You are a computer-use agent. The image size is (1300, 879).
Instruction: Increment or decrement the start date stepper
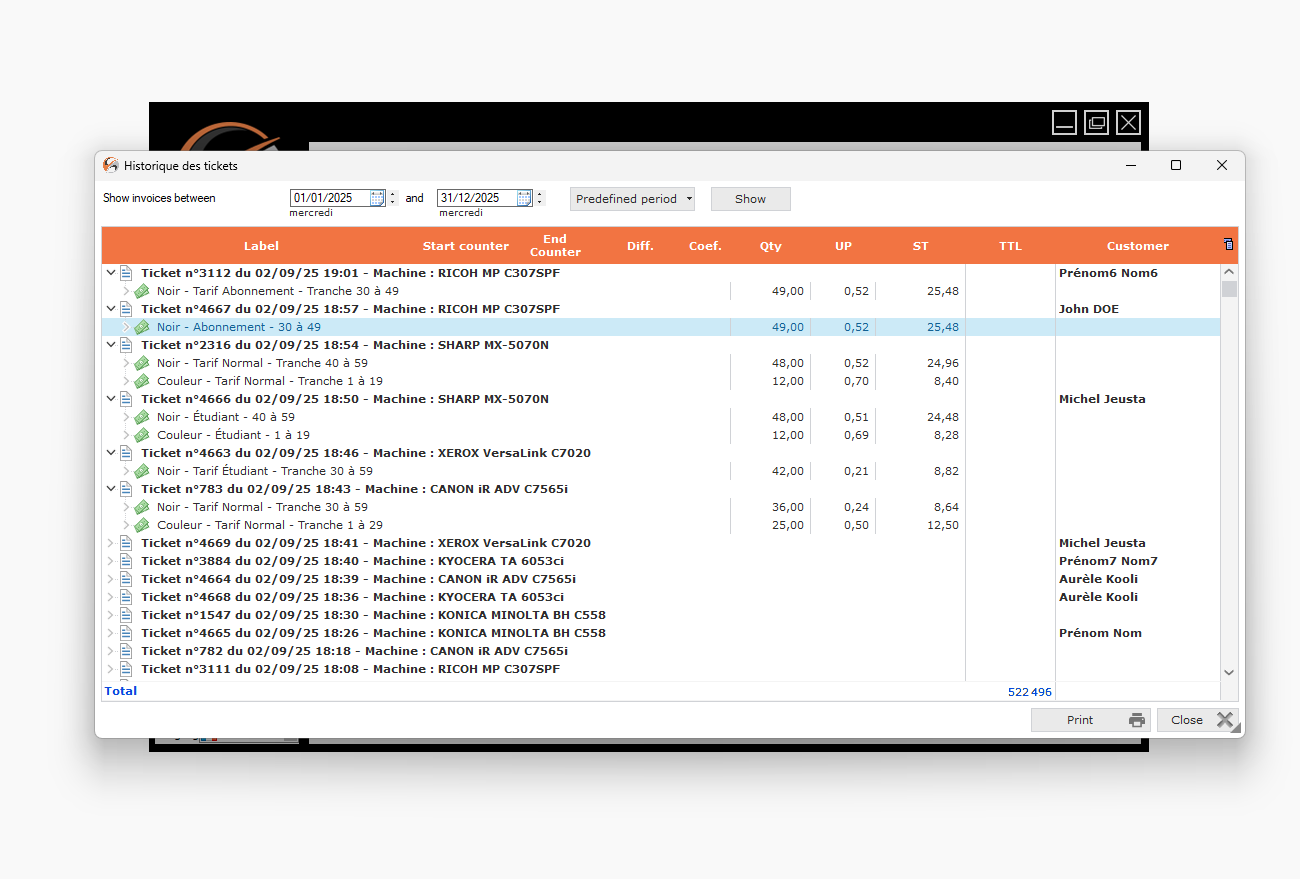(x=392, y=198)
